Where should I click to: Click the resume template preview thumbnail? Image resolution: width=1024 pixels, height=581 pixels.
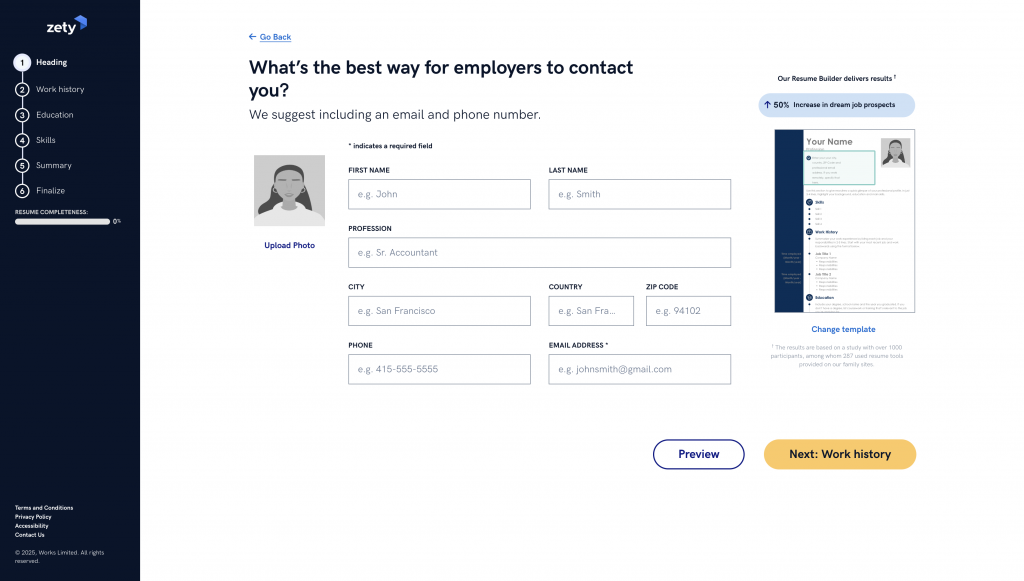click(843, 220)
